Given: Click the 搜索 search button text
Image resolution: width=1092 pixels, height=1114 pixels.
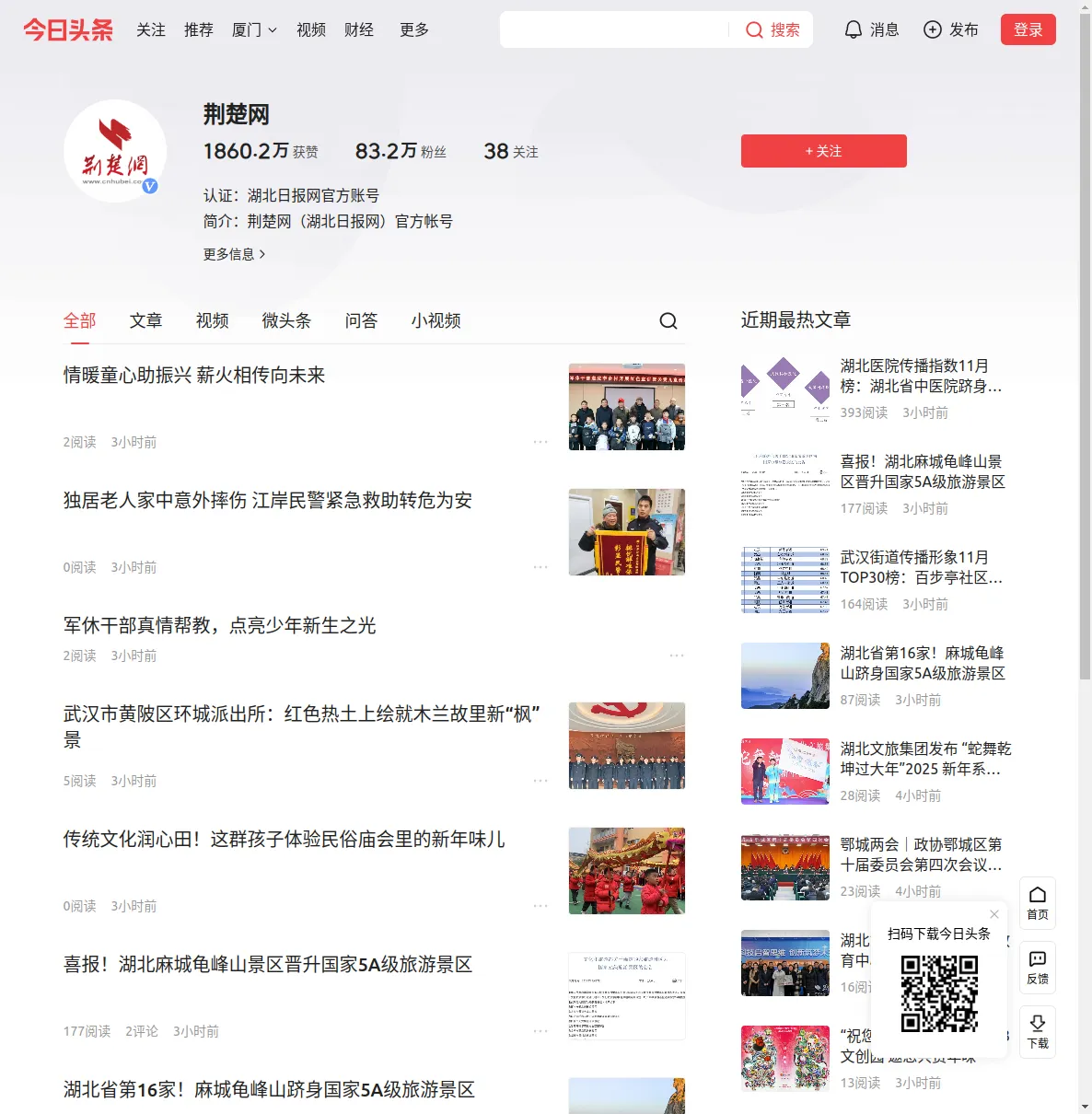Looking at the screenshot, I should tap(785, 30).
